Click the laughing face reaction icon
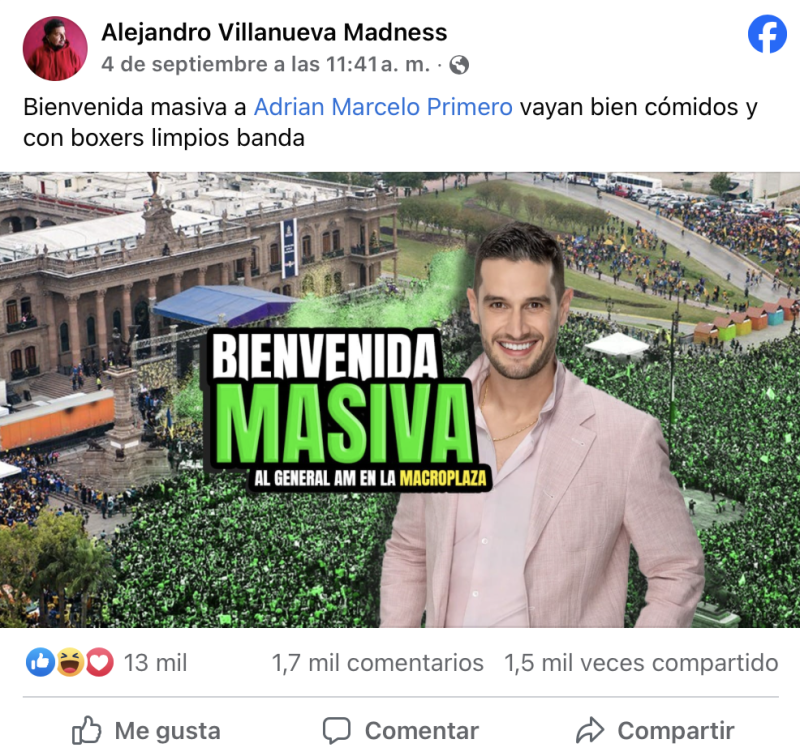Viewport: 800px width, 752px height. click(70, 662)
